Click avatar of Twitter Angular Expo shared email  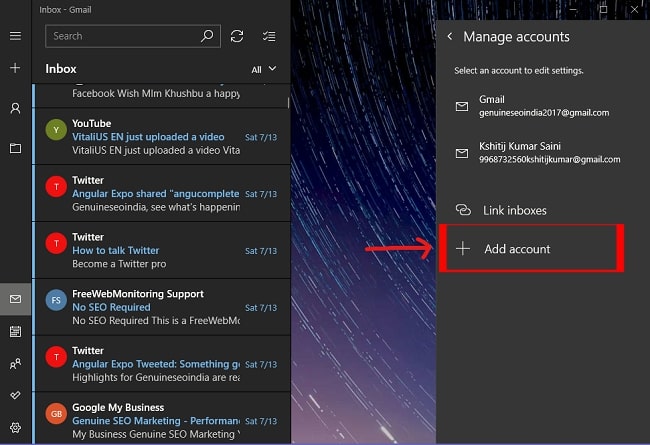(56, 187)
